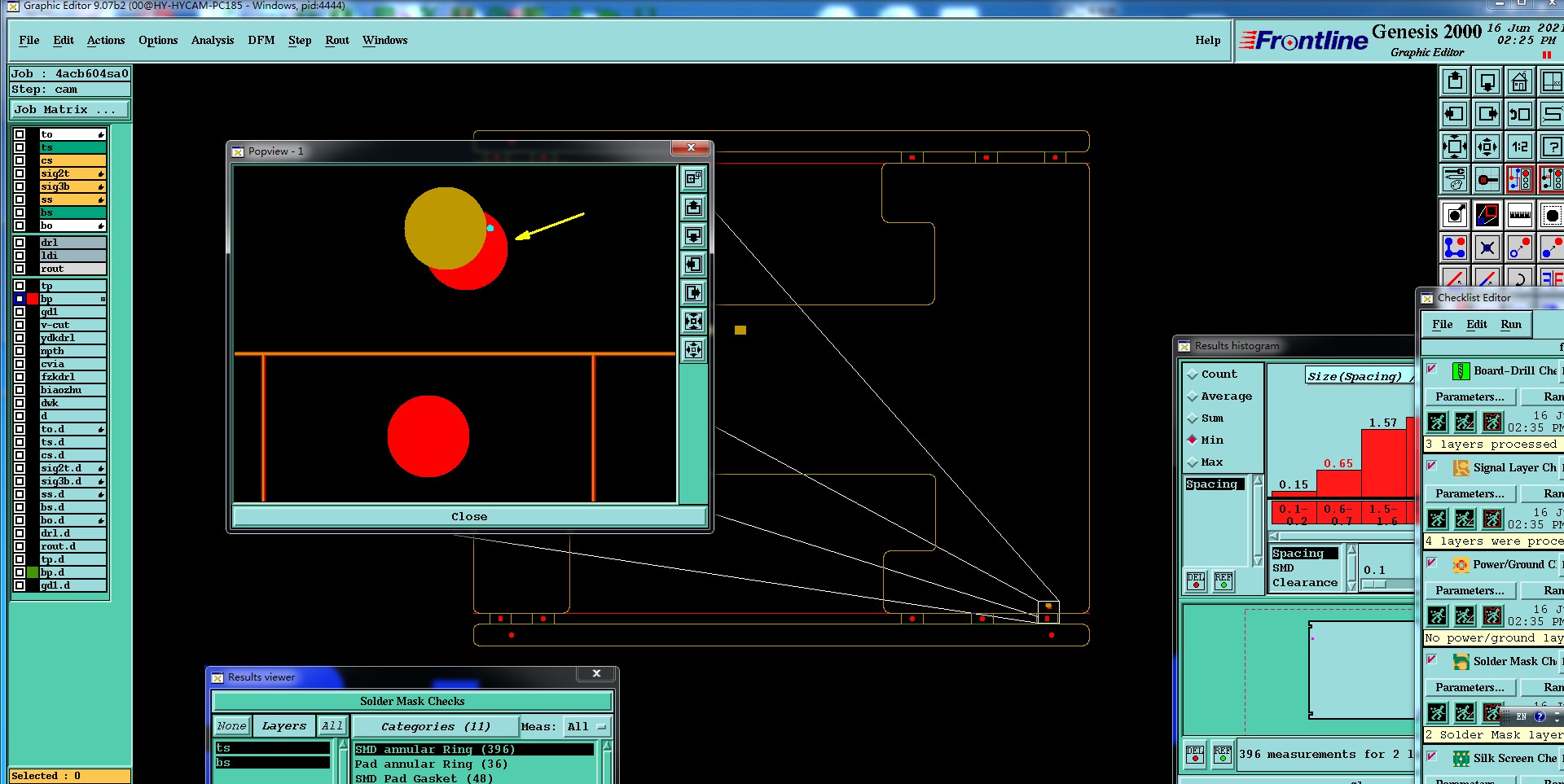1564x784 pixels.
Task: Toggle the Power/Ground Check checkbox
Action: tap(1431, 563)
